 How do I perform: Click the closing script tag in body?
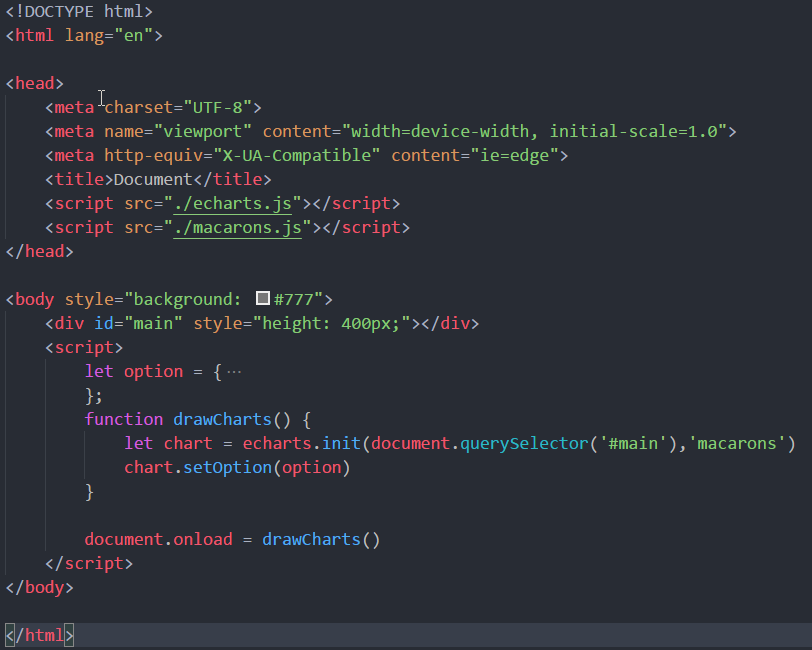click(x=89, y=564)
